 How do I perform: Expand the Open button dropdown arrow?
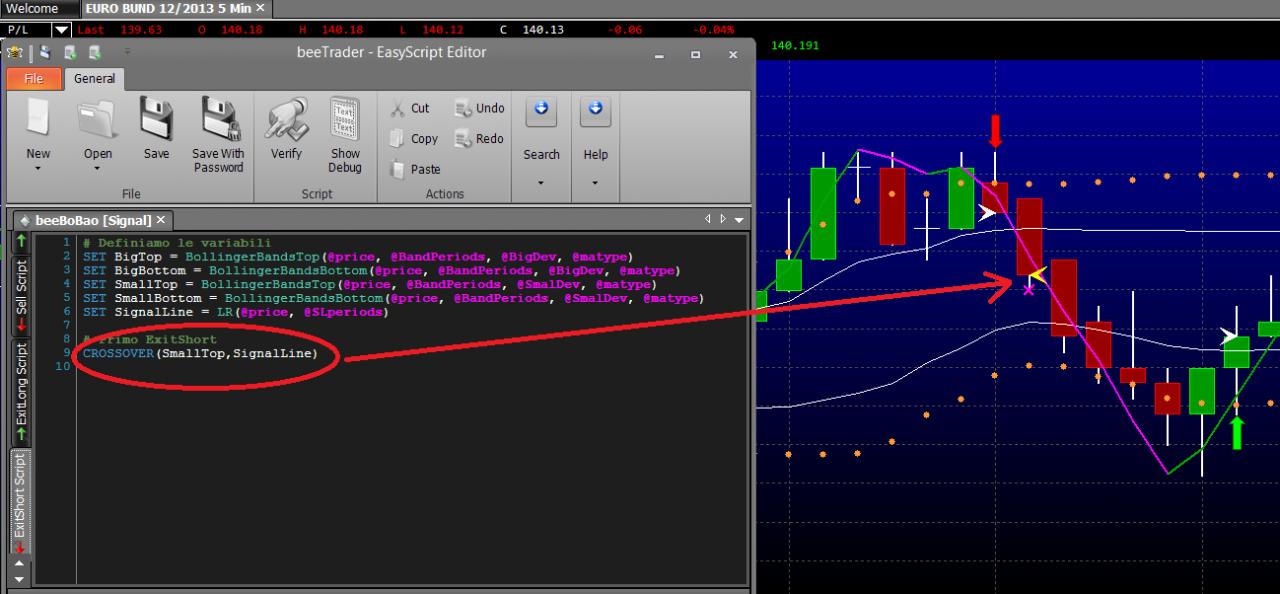(98, 169)
